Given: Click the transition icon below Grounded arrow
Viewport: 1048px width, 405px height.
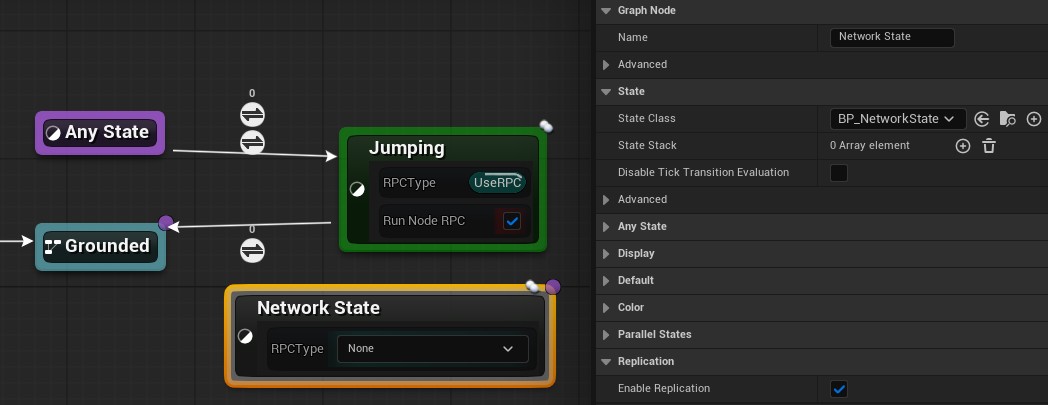Looking at the screenshot, I should [x=252, y=249].
